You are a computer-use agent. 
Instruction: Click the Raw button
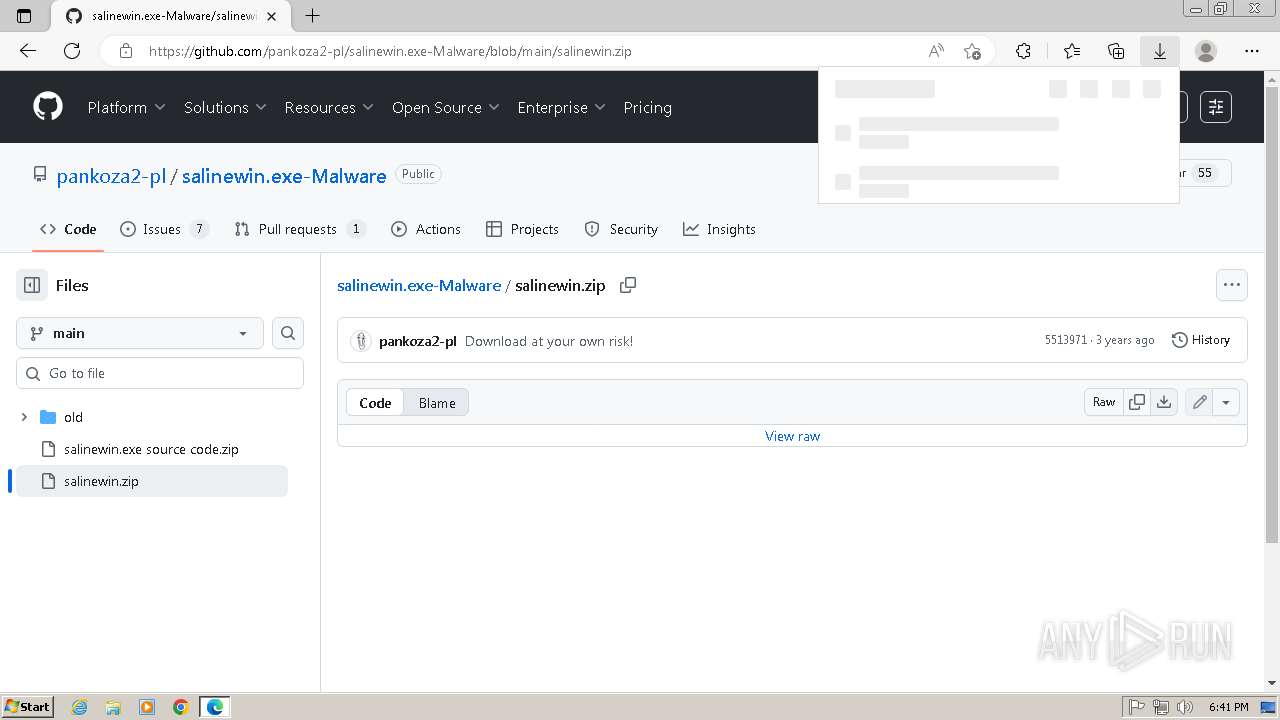[x=1104, y=402]
